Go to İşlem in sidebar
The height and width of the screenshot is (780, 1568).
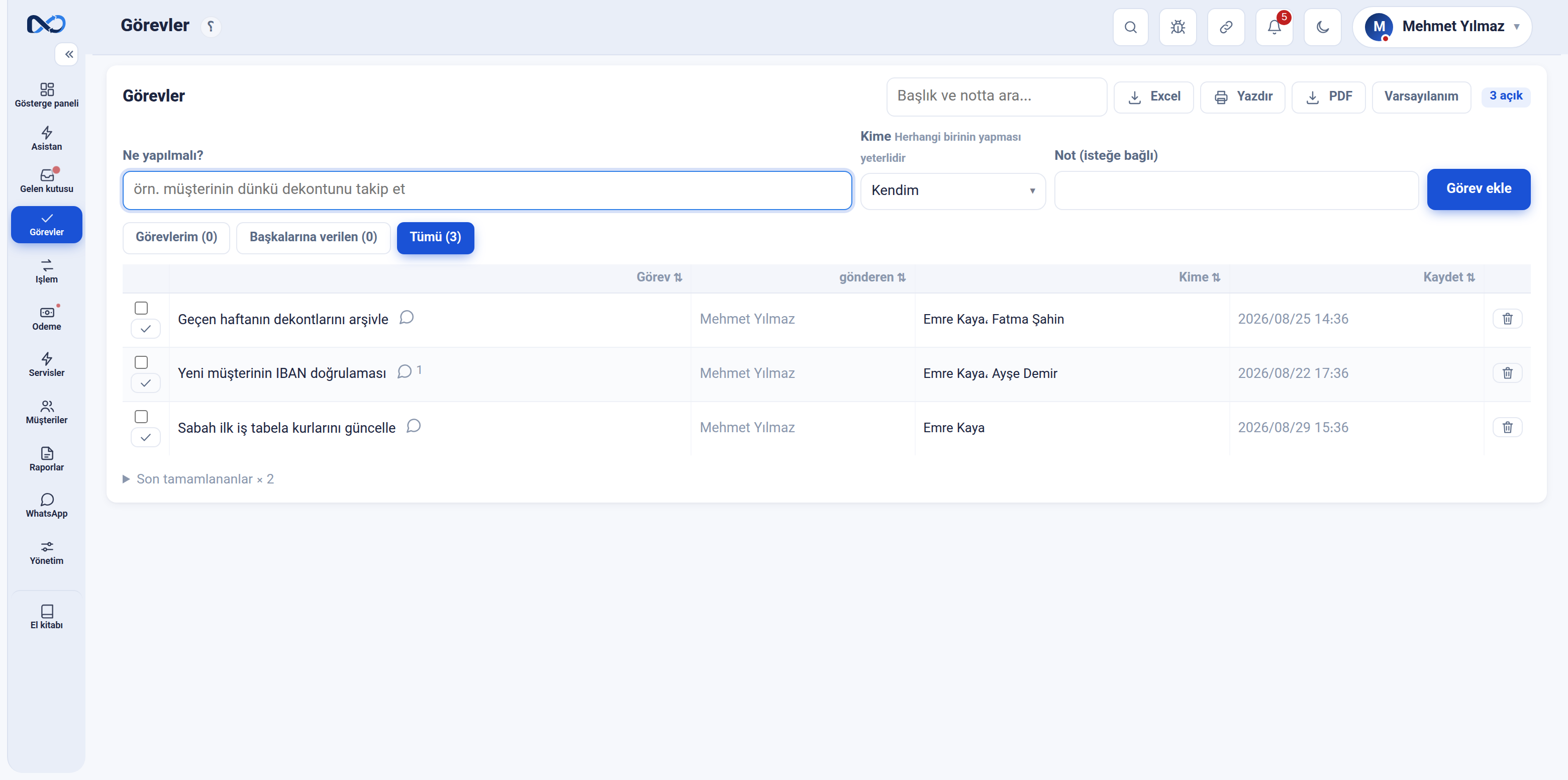click(x=47, y=271)
